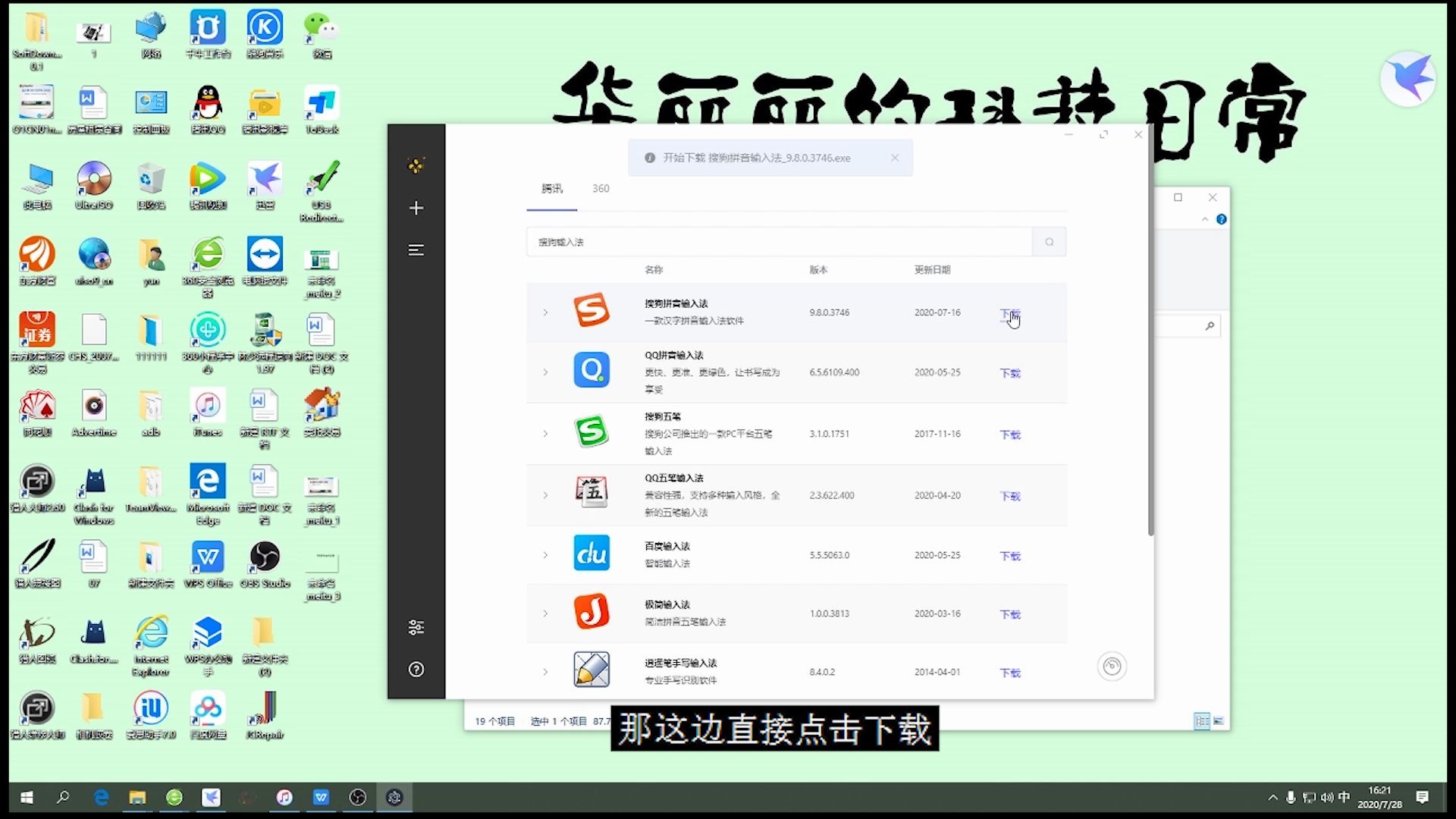This screenshot has width=1456, height=819.
Task: Click the date 2017-11-16 in the 搜狗五笔 row
Action: point(937,434)
